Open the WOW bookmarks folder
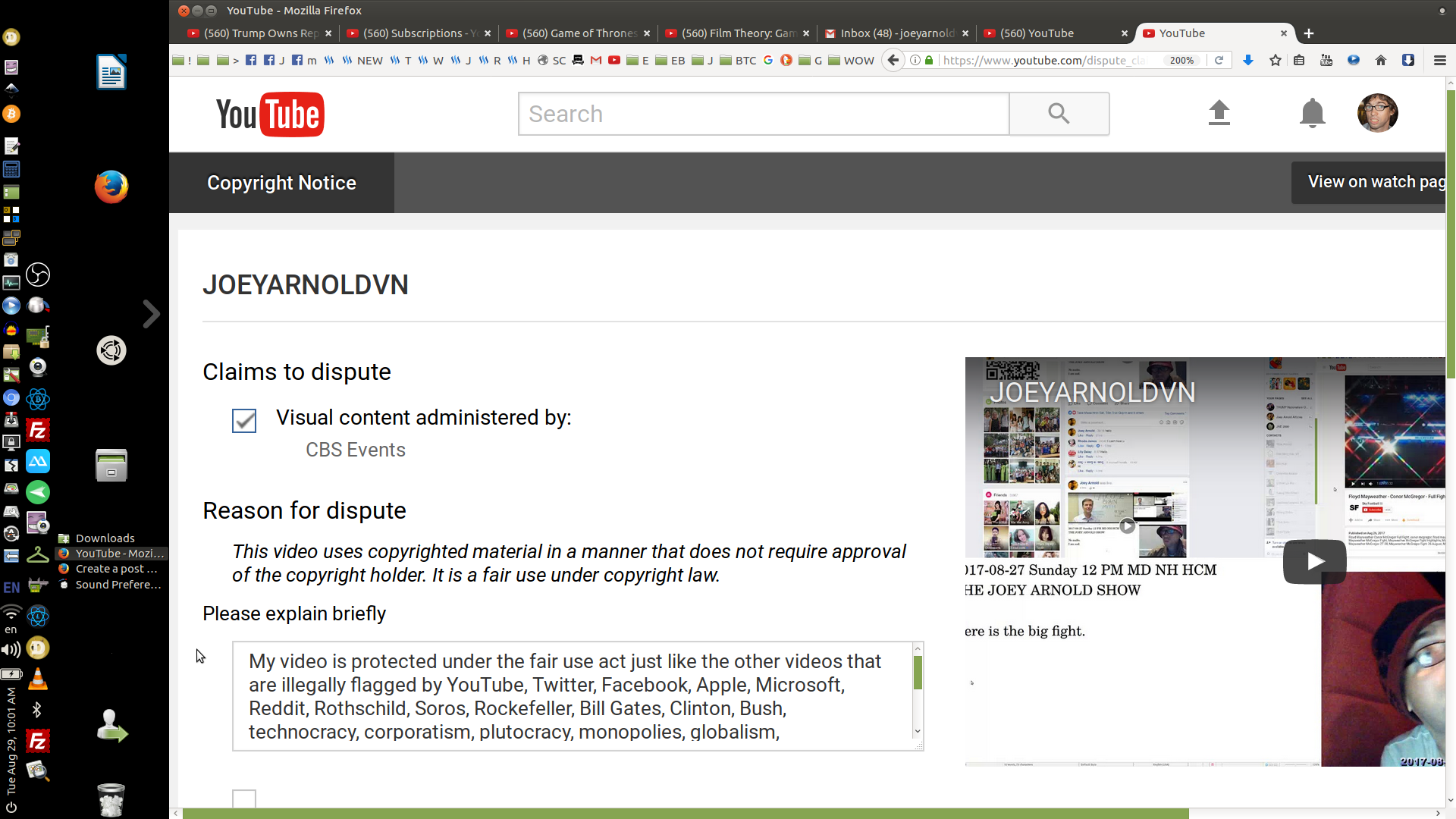The image size is (1456, 819). pos(851,60)
